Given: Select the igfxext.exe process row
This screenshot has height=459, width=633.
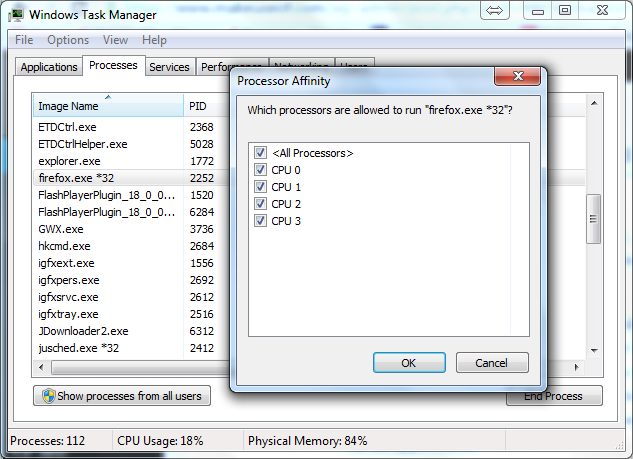Looking at the screenshot, I should tap(131, 263).
